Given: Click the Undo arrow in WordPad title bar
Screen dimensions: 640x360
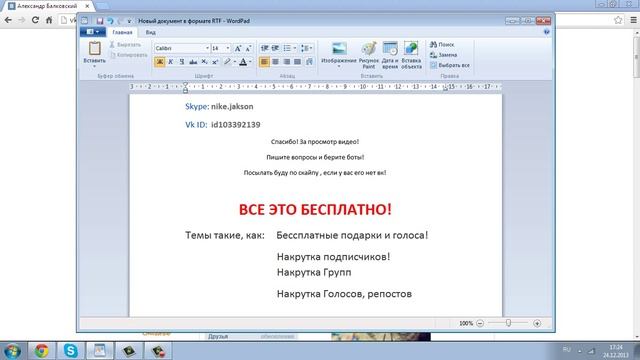Looking at the screenshot, I should click(110, 21).
